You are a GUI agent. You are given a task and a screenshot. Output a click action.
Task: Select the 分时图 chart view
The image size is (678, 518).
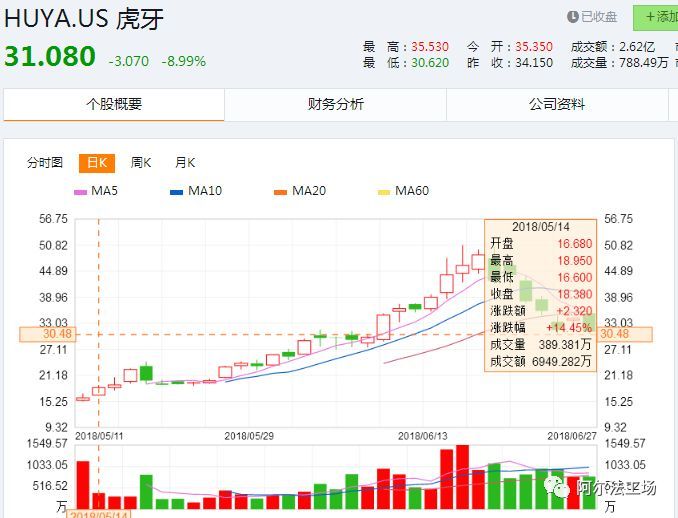[45, 163]
